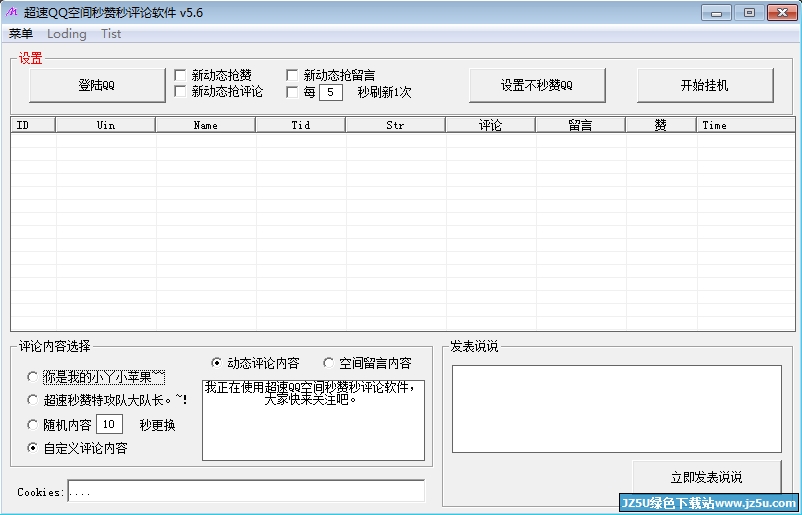Click the custom comment text box
The height and width of the screenshot is (515, 802).
pos(314,420)
